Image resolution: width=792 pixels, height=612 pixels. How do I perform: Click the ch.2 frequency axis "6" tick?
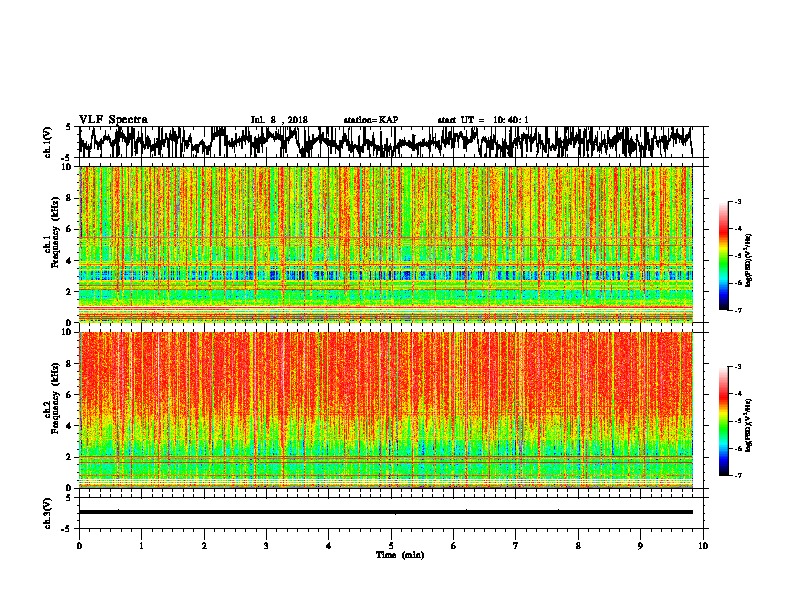click(x=70, y=395)
